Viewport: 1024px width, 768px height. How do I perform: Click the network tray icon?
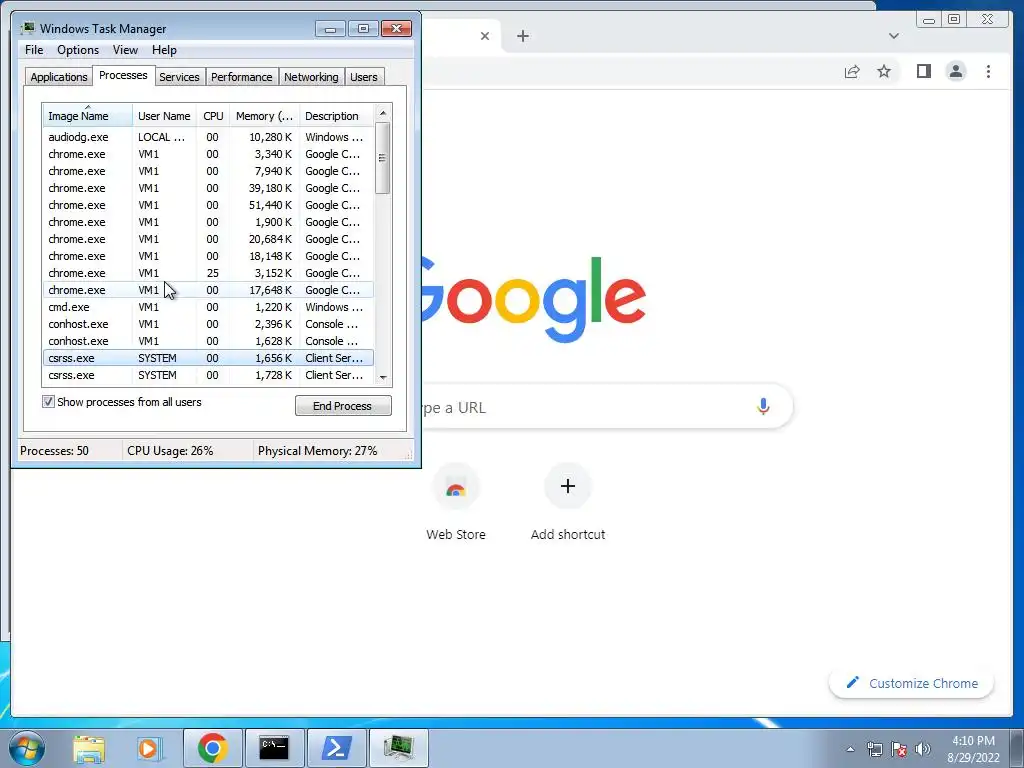point(874,749)
